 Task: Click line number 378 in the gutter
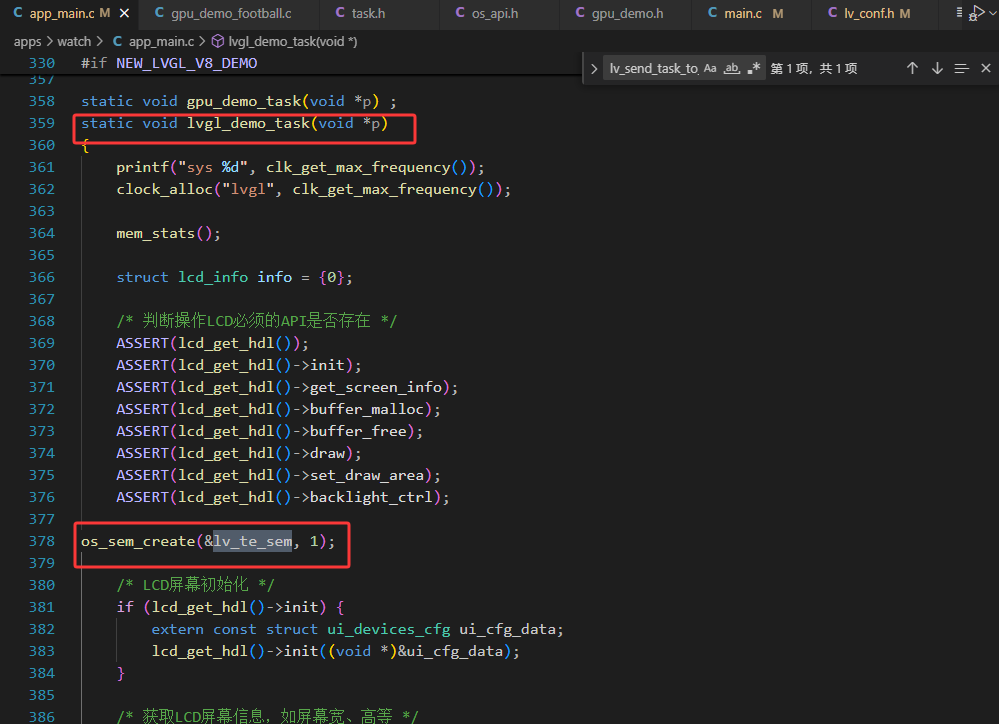(42, 541)
